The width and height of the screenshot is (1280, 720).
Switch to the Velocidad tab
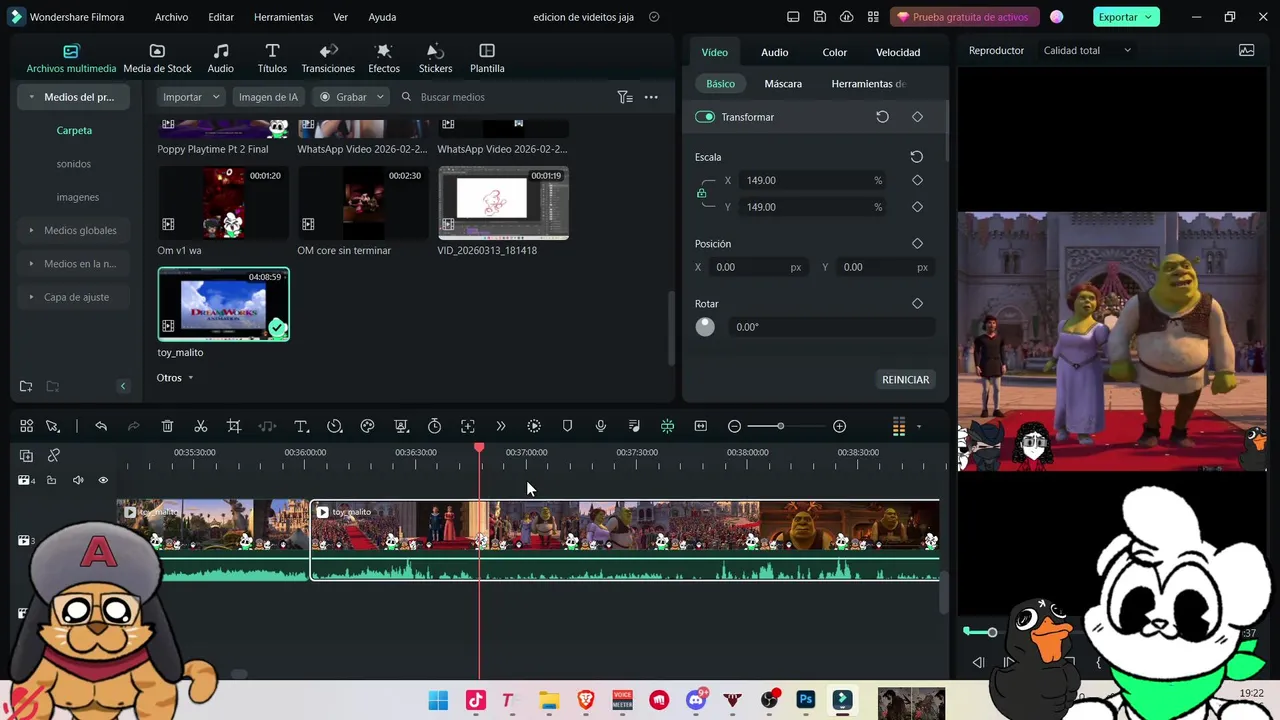898,52
